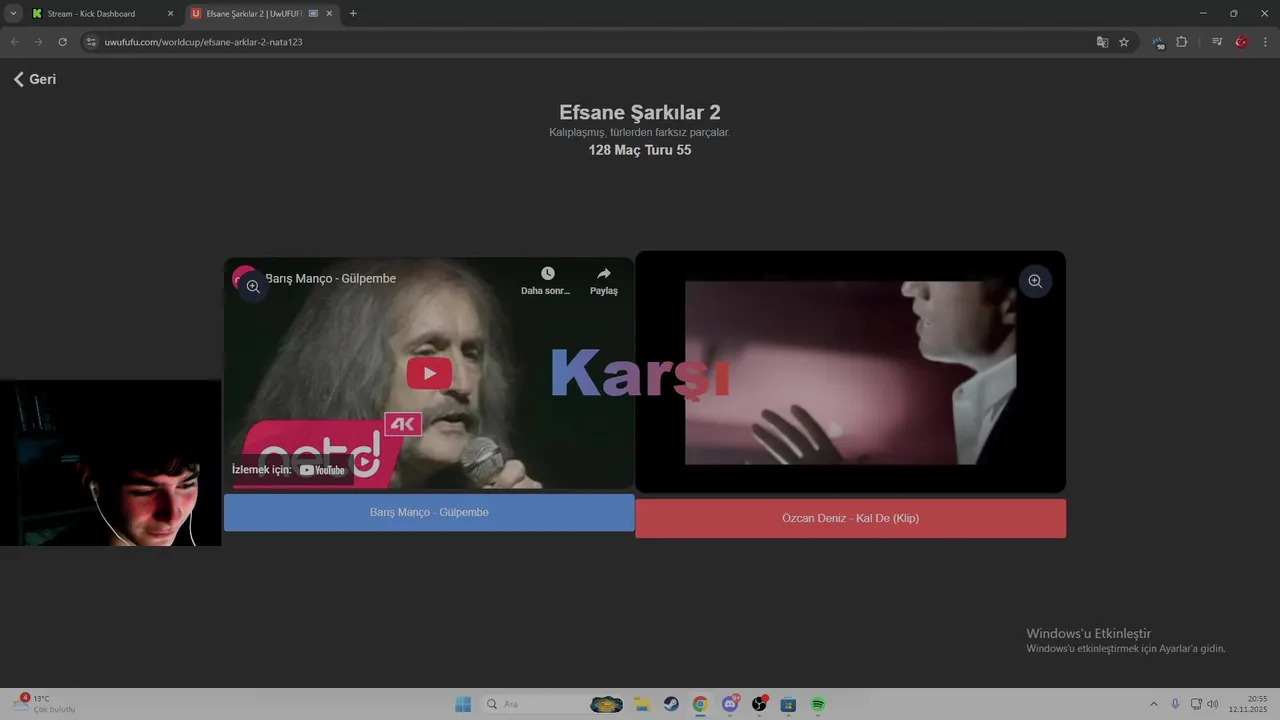The width and height of the screenshot is (1280, 720).
Task: Open the weather widget showing 13°C
Action: (x=45, y=704)
